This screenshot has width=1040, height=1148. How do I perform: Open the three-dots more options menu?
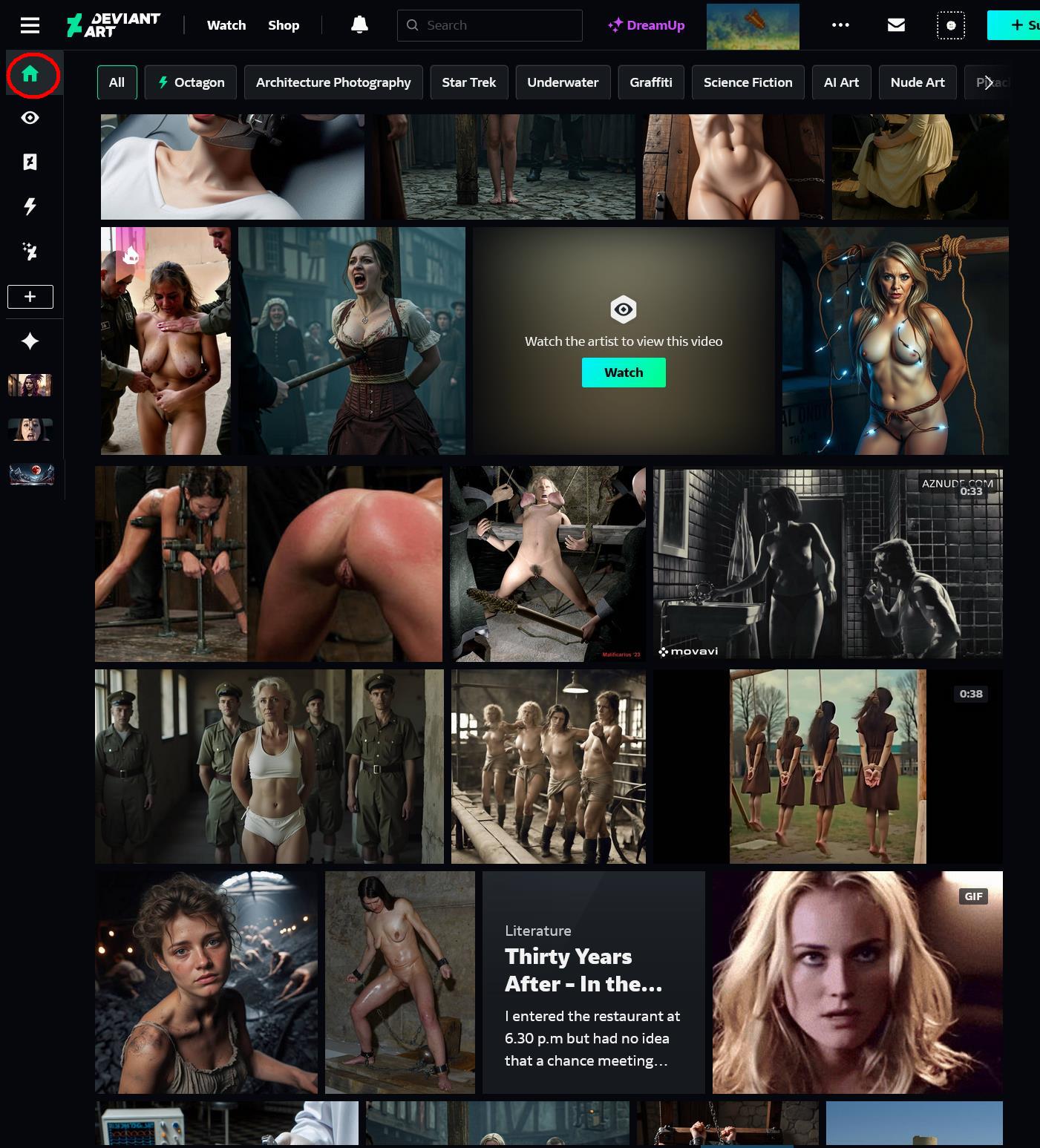[x=840, y=25]
